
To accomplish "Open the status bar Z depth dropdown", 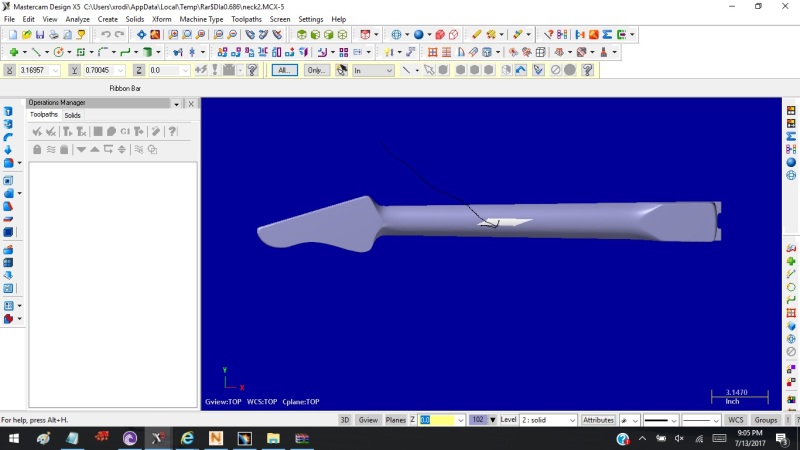I will pyautogui.click(x=460, y=420).
